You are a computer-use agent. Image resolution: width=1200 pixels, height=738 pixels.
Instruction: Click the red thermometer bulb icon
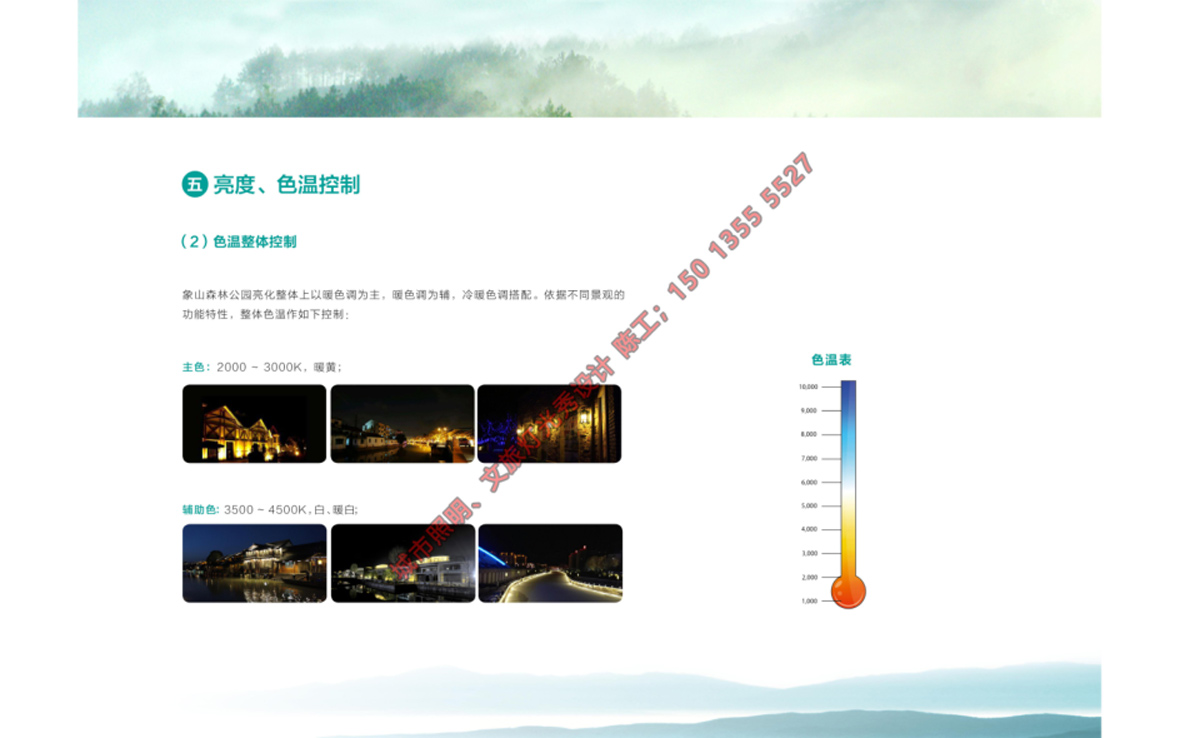[x=848, y=592]
